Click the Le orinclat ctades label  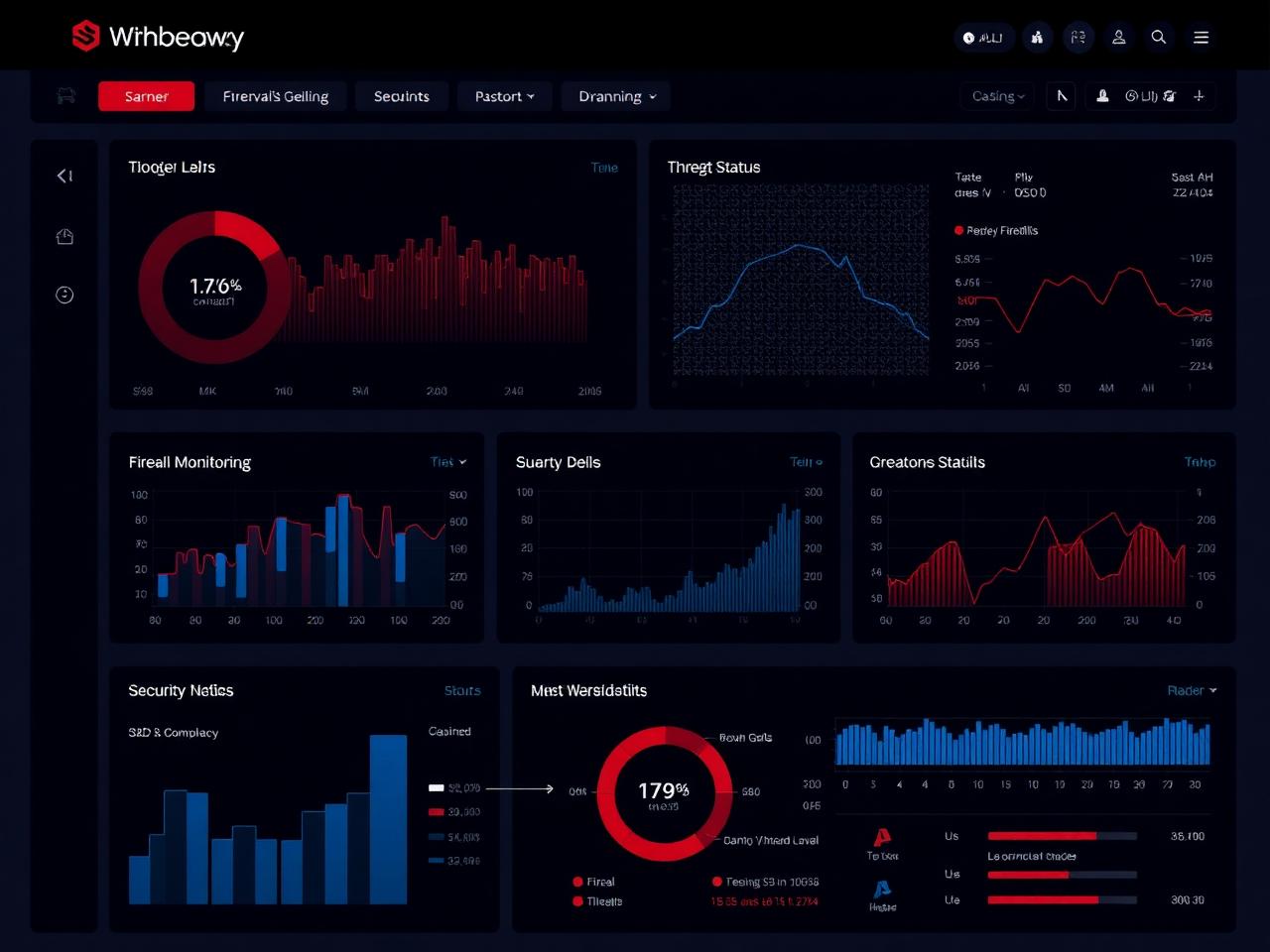[x=1032, y=856]
